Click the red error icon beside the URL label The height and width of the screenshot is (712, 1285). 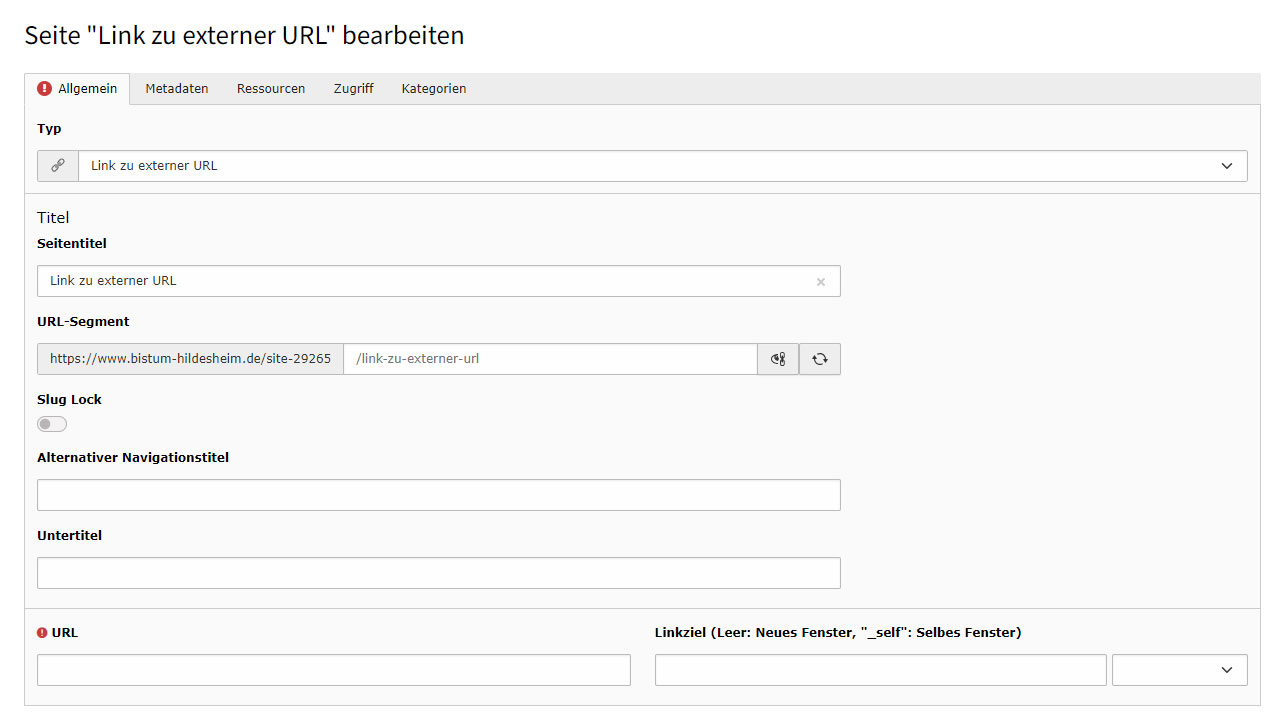[42, 633]
